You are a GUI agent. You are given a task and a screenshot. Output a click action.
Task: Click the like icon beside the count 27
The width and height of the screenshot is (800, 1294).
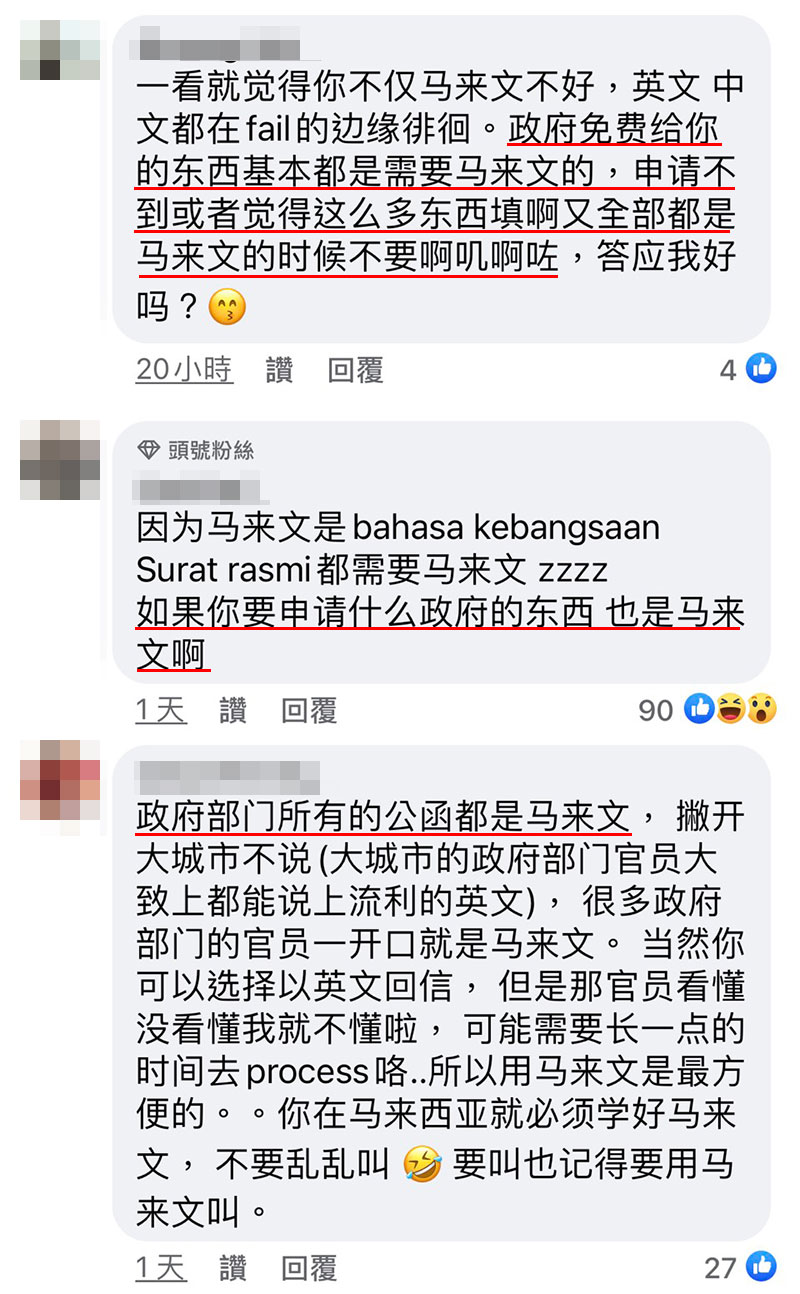[760, 1266]
